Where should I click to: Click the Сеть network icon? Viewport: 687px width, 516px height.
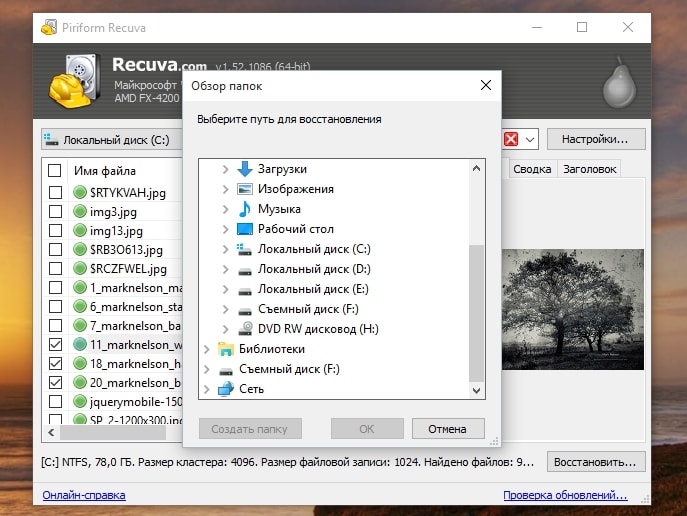[226, 389]
